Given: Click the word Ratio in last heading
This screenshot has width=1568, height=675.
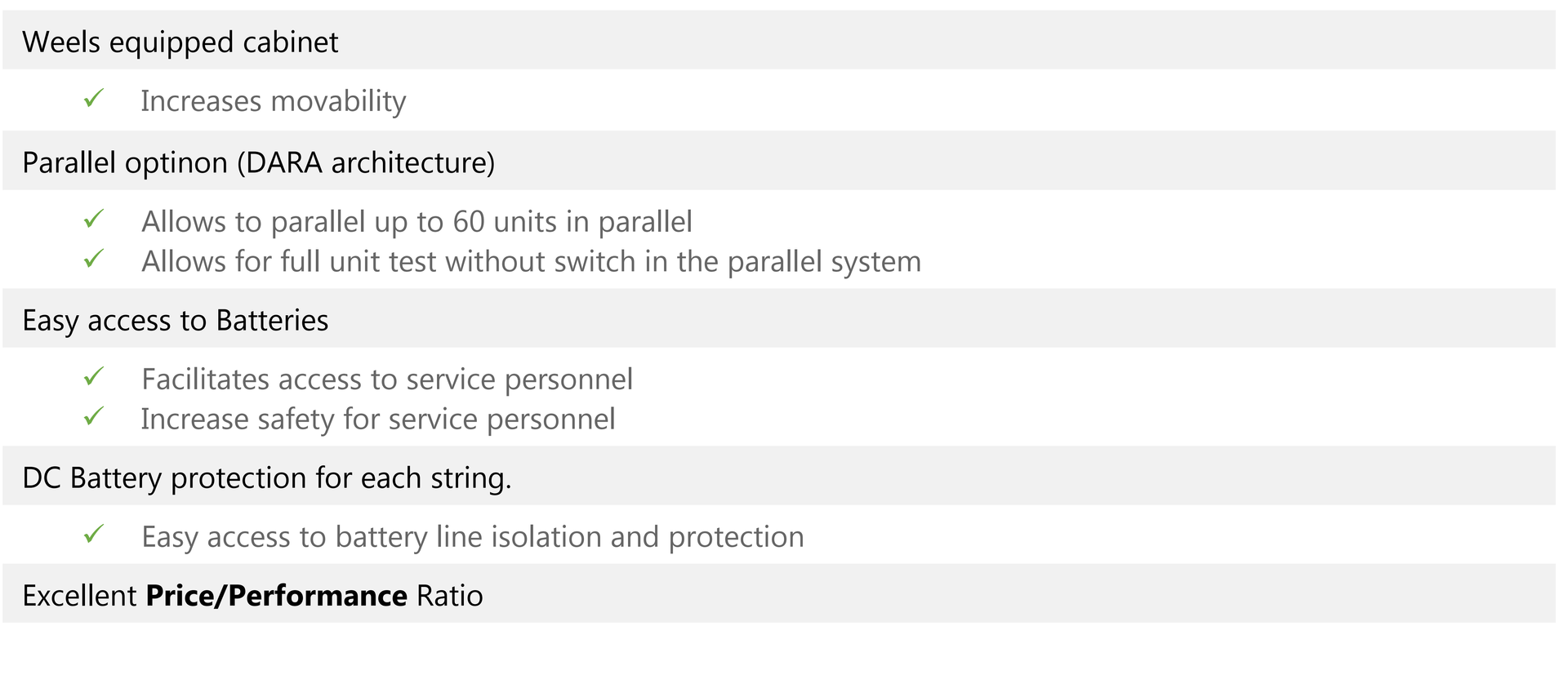Looking at the screenshot, I should [x=449, y=596].
